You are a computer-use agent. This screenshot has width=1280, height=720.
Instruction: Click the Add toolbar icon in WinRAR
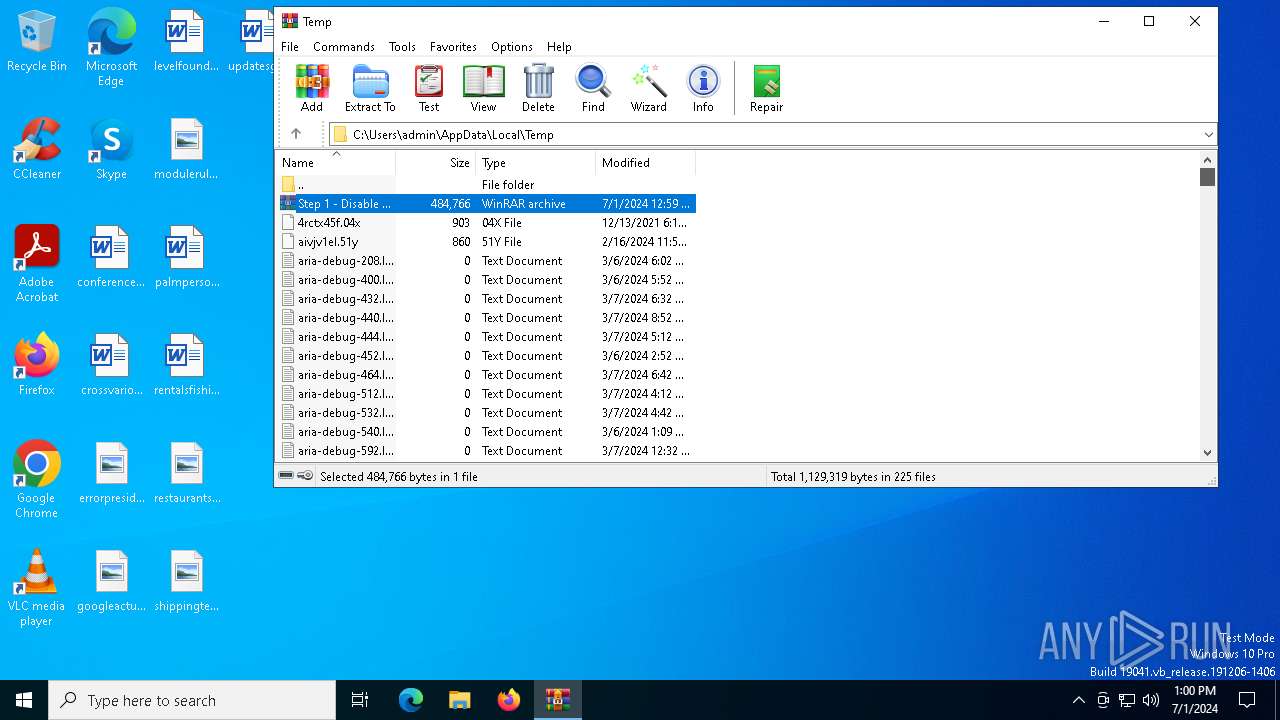(x=312, y=88)
